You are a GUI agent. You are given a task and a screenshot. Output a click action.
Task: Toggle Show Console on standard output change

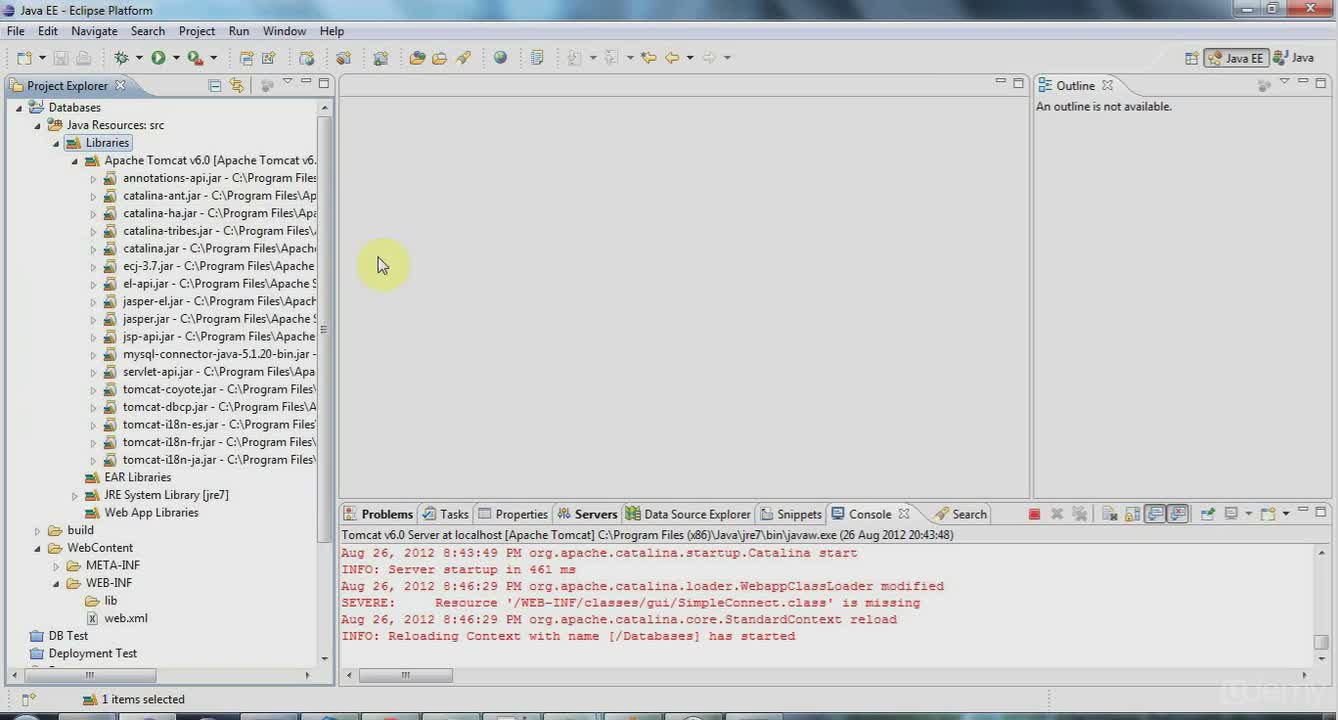(1155, 514)
